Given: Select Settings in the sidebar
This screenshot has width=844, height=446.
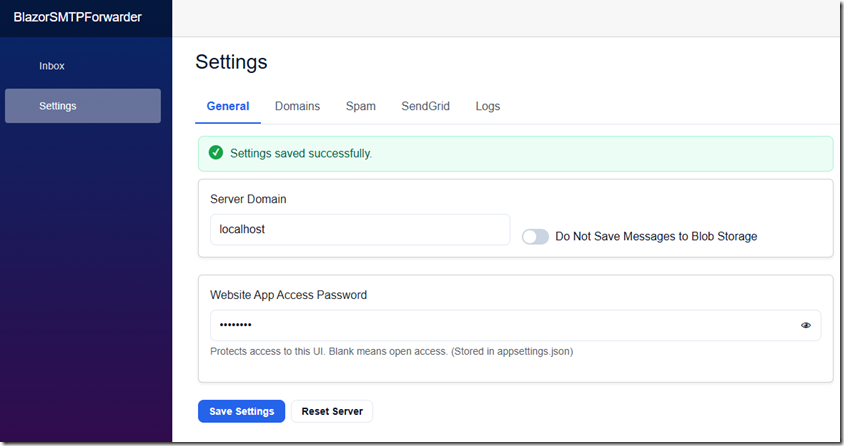Looking at the screenshot, I should coord(83,106).
